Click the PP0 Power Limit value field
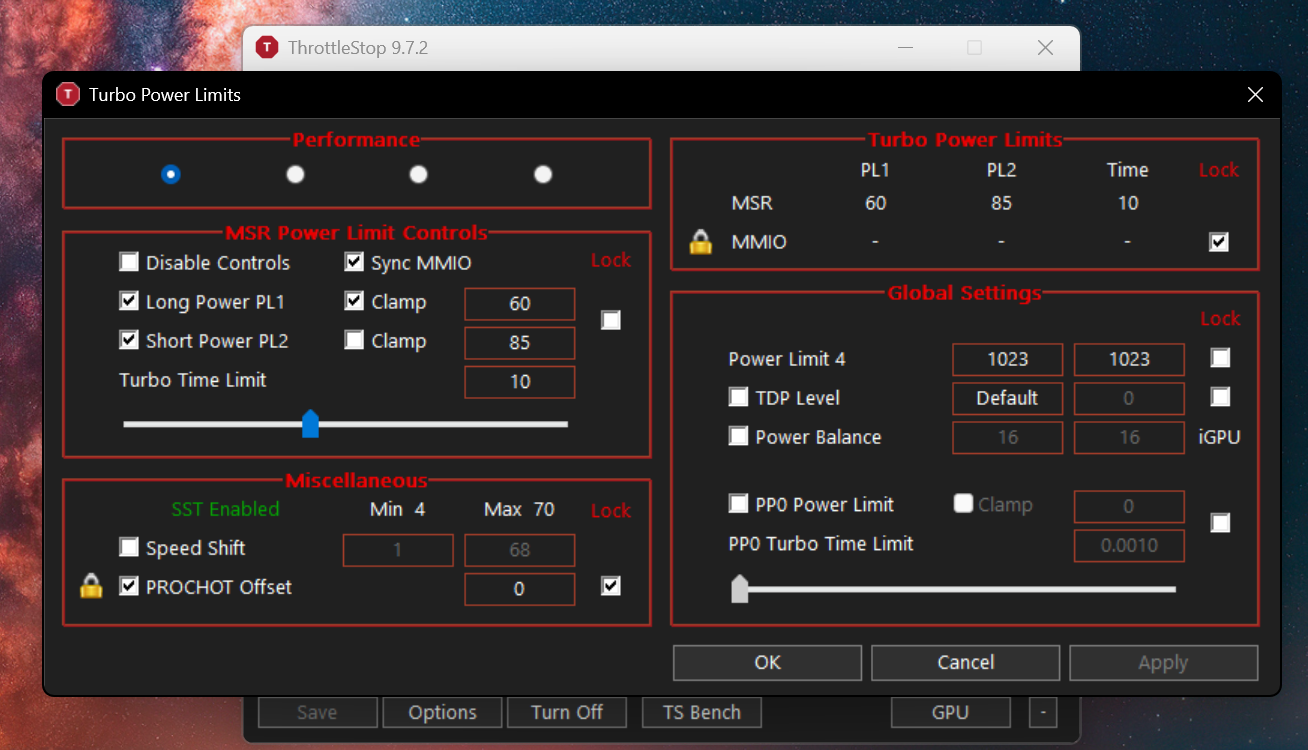Screen dimensions: 1308x750 point(1129,506)
